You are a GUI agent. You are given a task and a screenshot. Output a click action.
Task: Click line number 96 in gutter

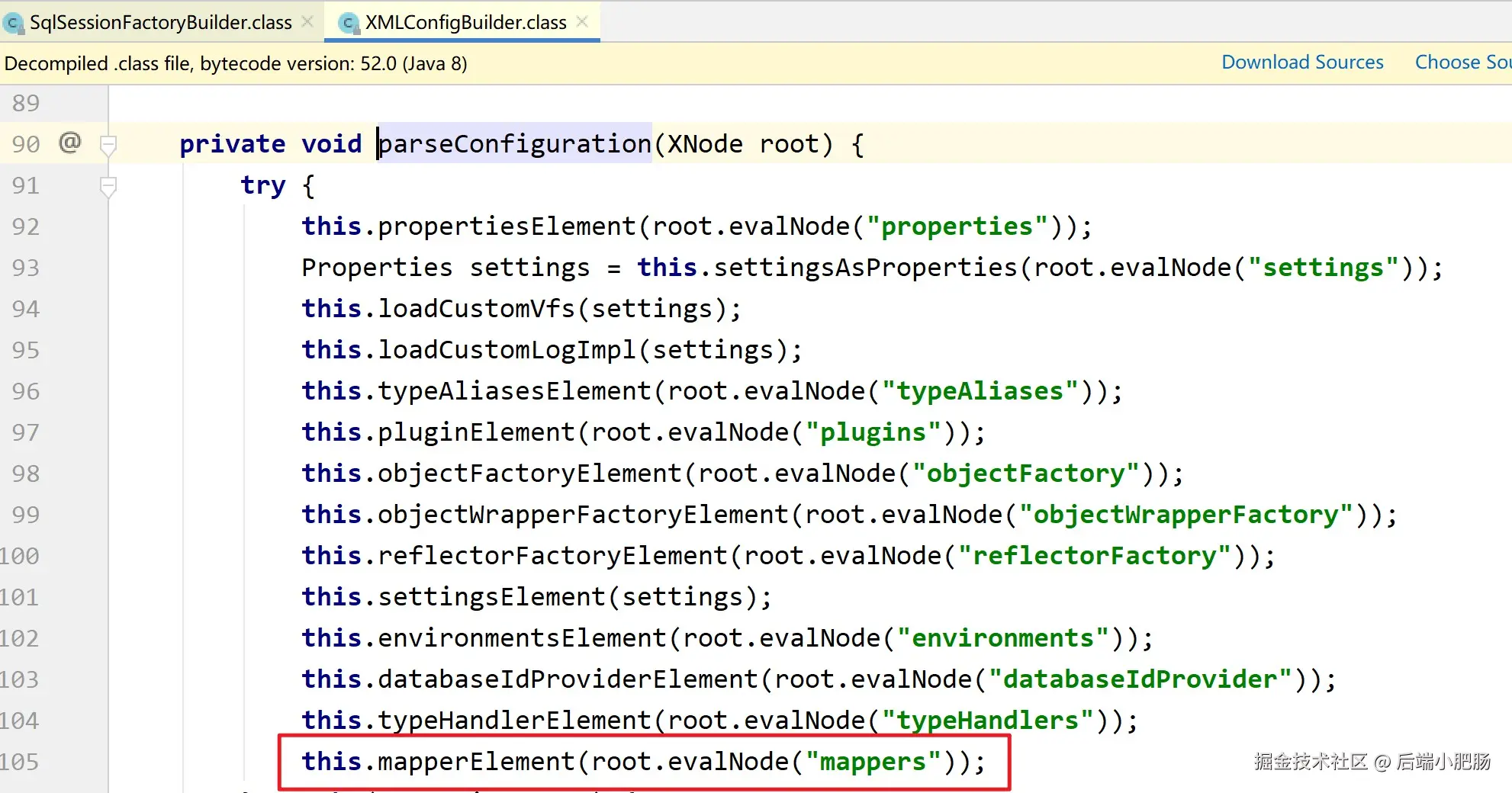(26, 391)
